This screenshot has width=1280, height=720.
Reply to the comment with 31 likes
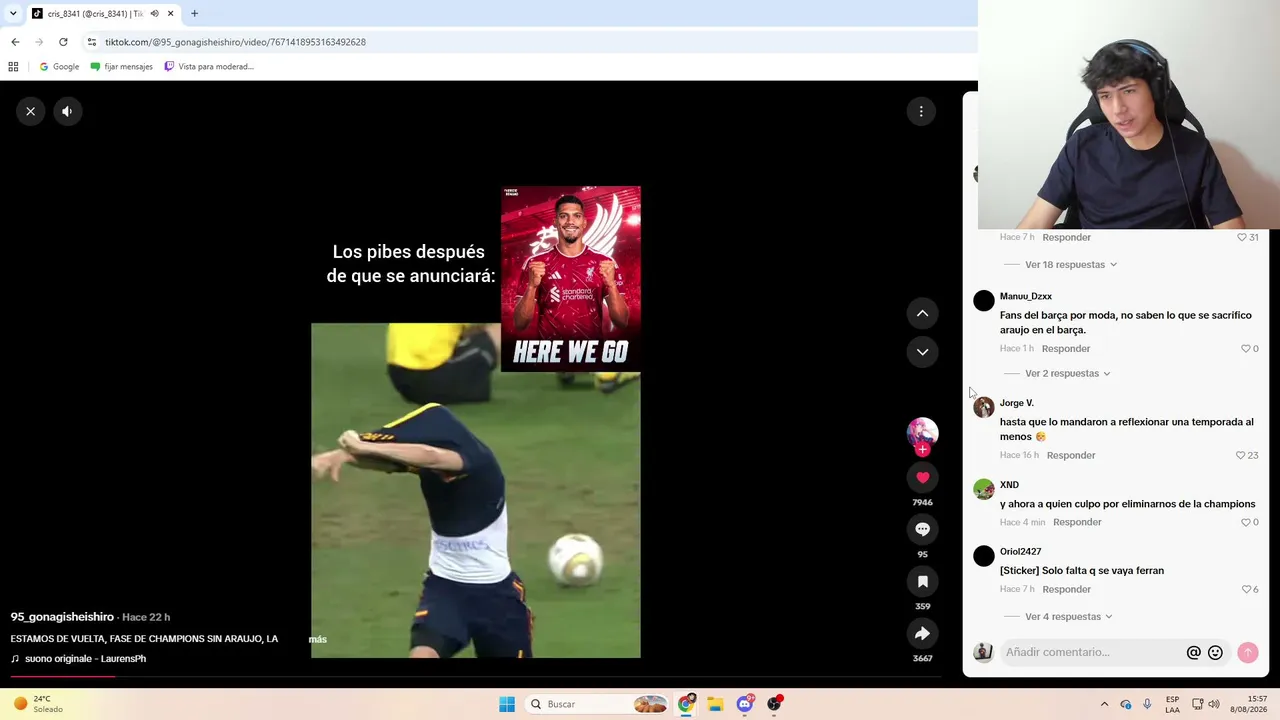pos(1067,238)
